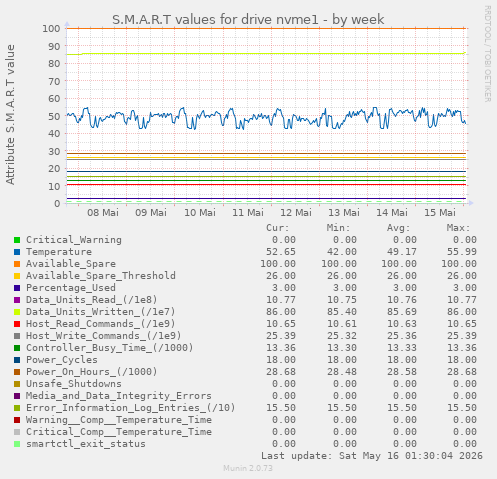Select the Media_and_Data_Integrity_Errors label
The width and height of the screenshot is (497, 479).
[x=119, y=396]
